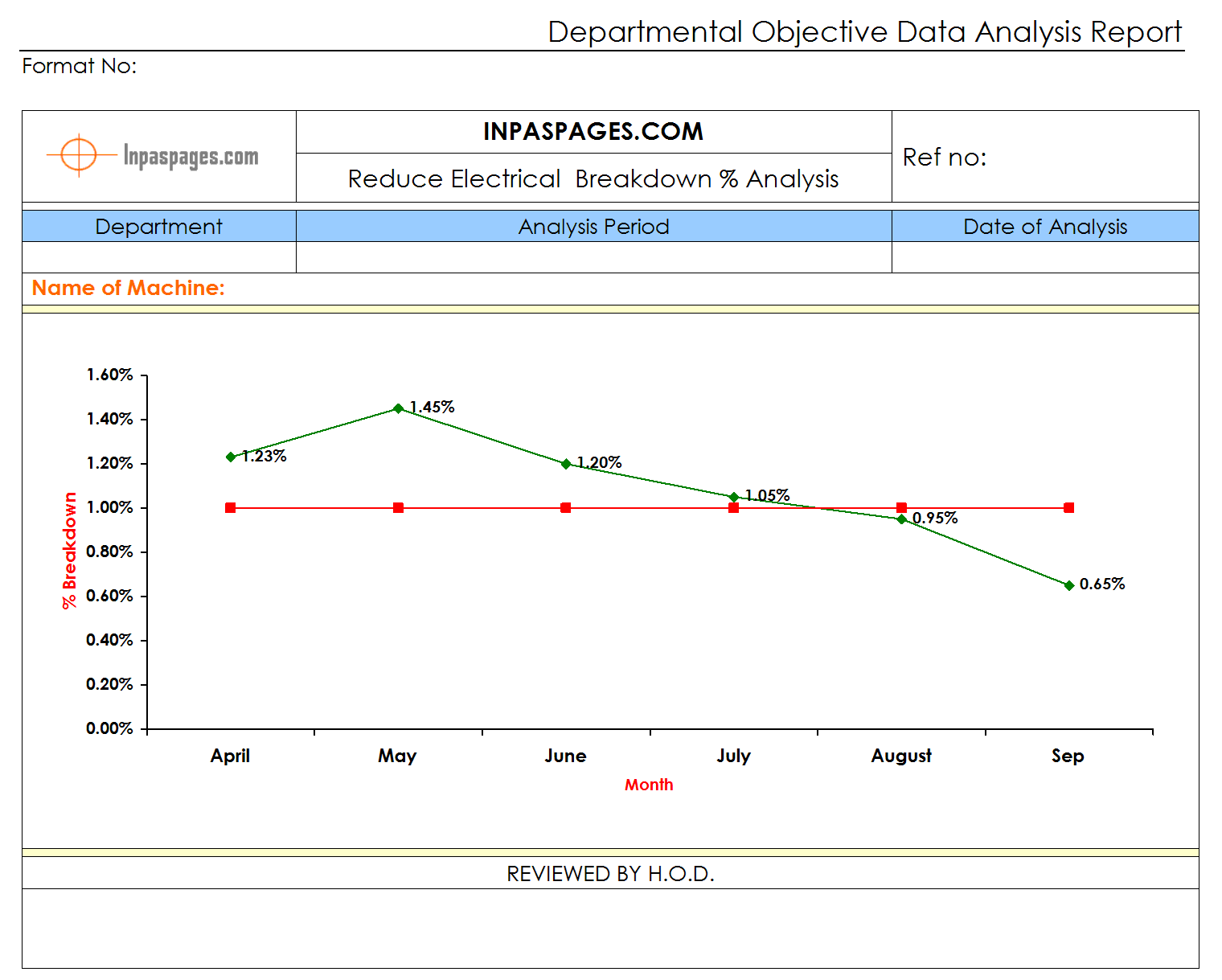This screenshot has width=1222, height=980.
Task: Select the INPASPAGES.COM header text
Action: [593, 131]
